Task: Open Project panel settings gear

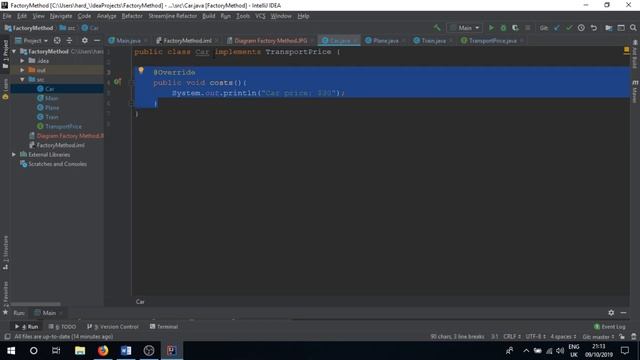Action: tap(84, 40)
